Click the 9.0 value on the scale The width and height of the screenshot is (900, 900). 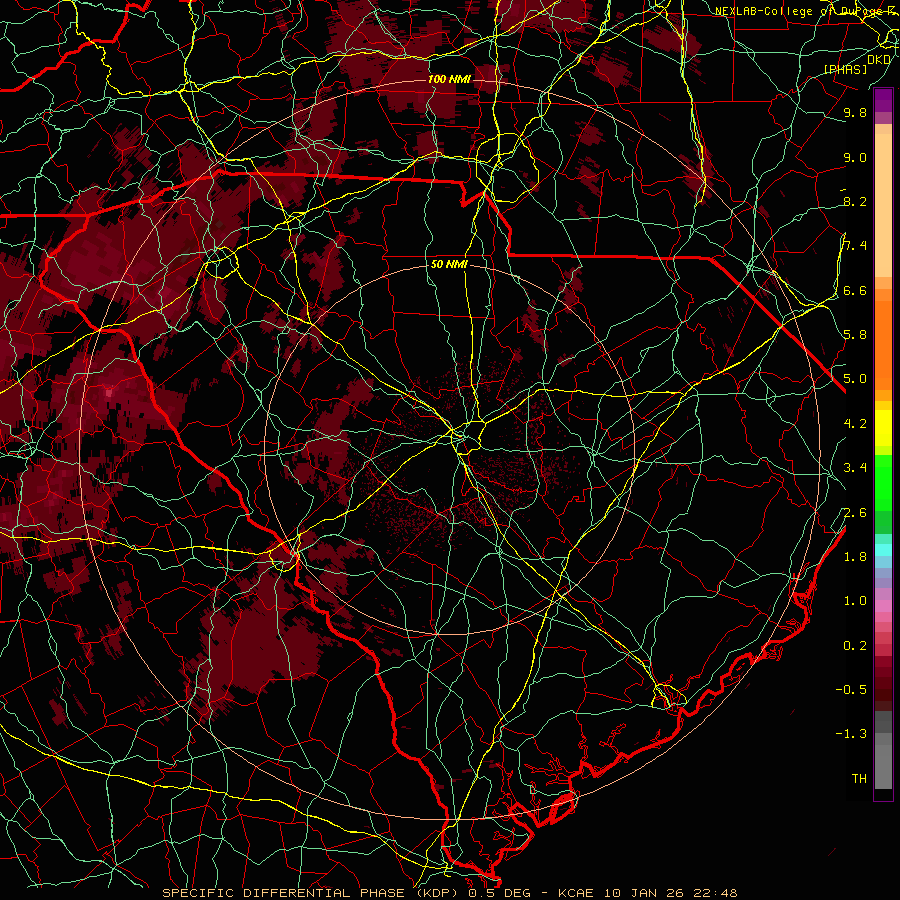pos(855,157)
